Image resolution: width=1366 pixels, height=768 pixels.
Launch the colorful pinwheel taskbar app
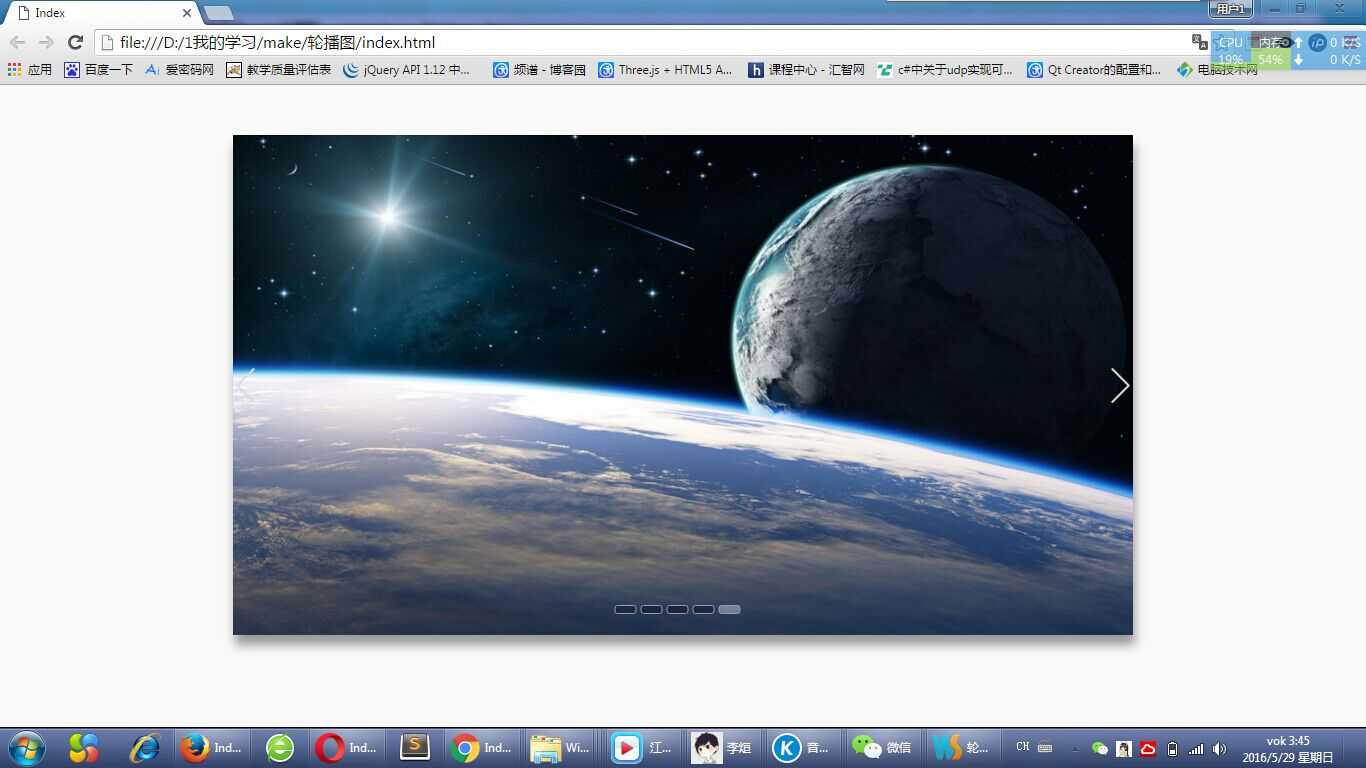84,748
